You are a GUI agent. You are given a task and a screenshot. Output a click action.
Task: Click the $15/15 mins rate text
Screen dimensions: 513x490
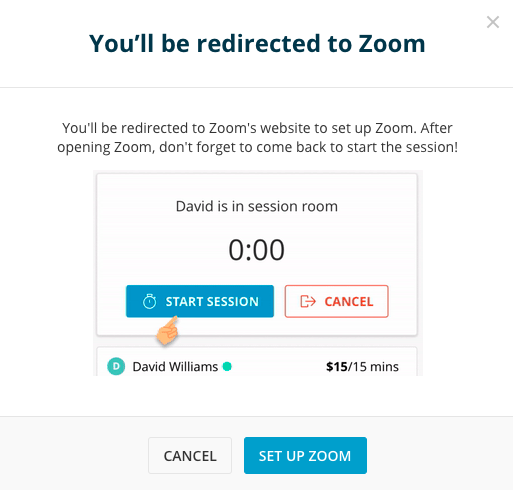[362, 367]
